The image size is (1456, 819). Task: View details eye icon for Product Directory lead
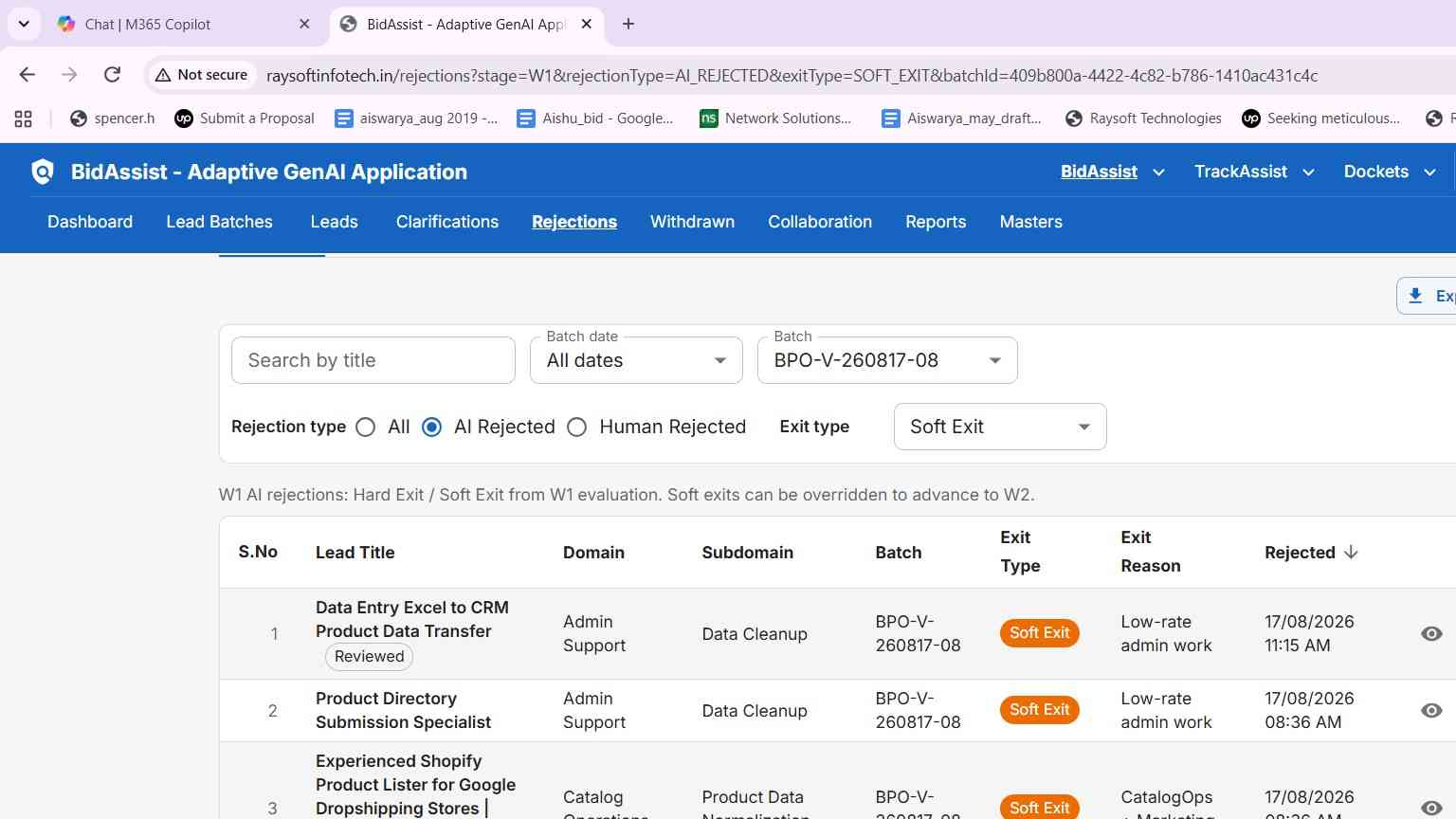(x=1431, y=710)
